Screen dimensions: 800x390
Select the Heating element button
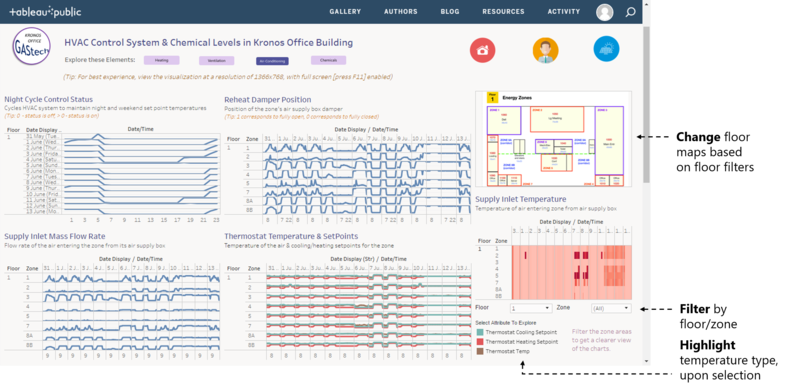[x=162, y=60]
